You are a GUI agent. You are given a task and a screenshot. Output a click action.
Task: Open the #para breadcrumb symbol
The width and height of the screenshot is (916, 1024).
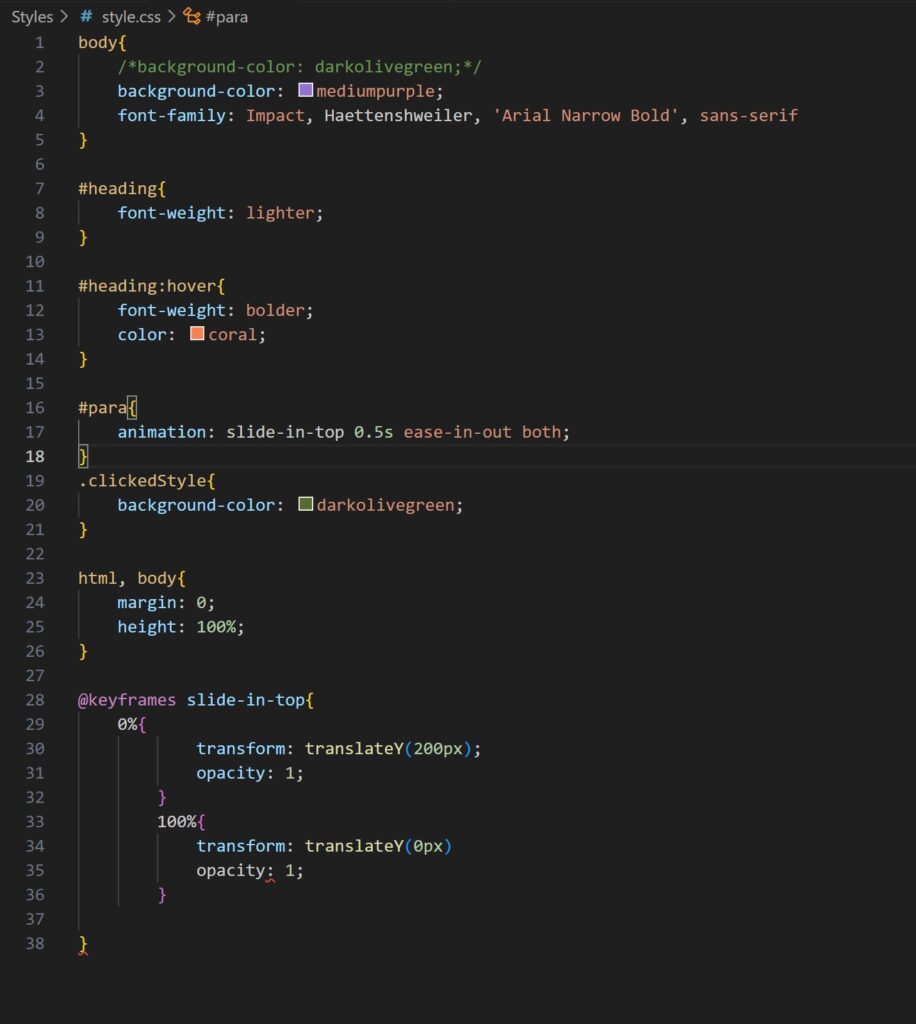[x=227, y=17]
